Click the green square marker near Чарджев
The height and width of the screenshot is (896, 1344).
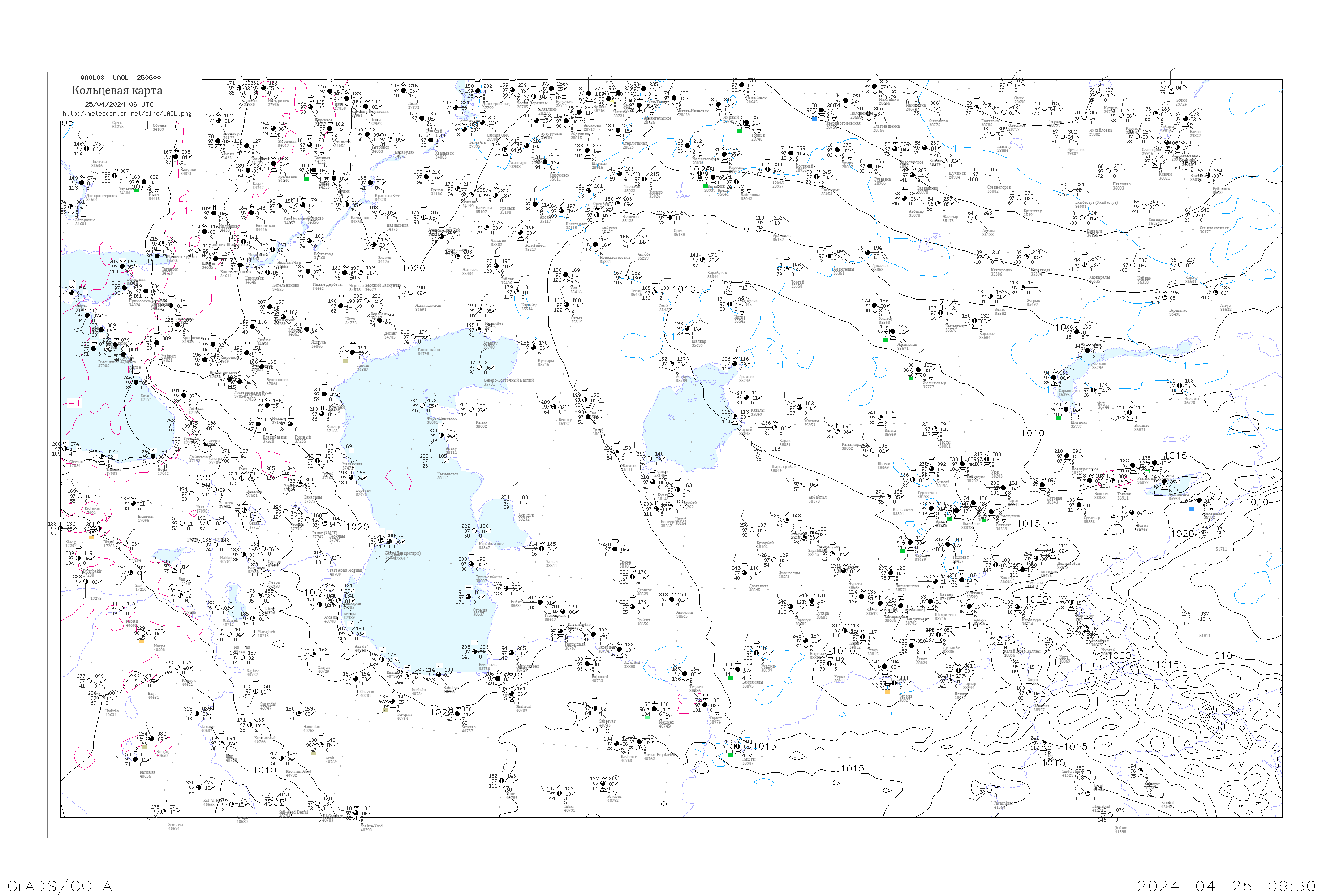pyautogui.click(x=903, y=551)
